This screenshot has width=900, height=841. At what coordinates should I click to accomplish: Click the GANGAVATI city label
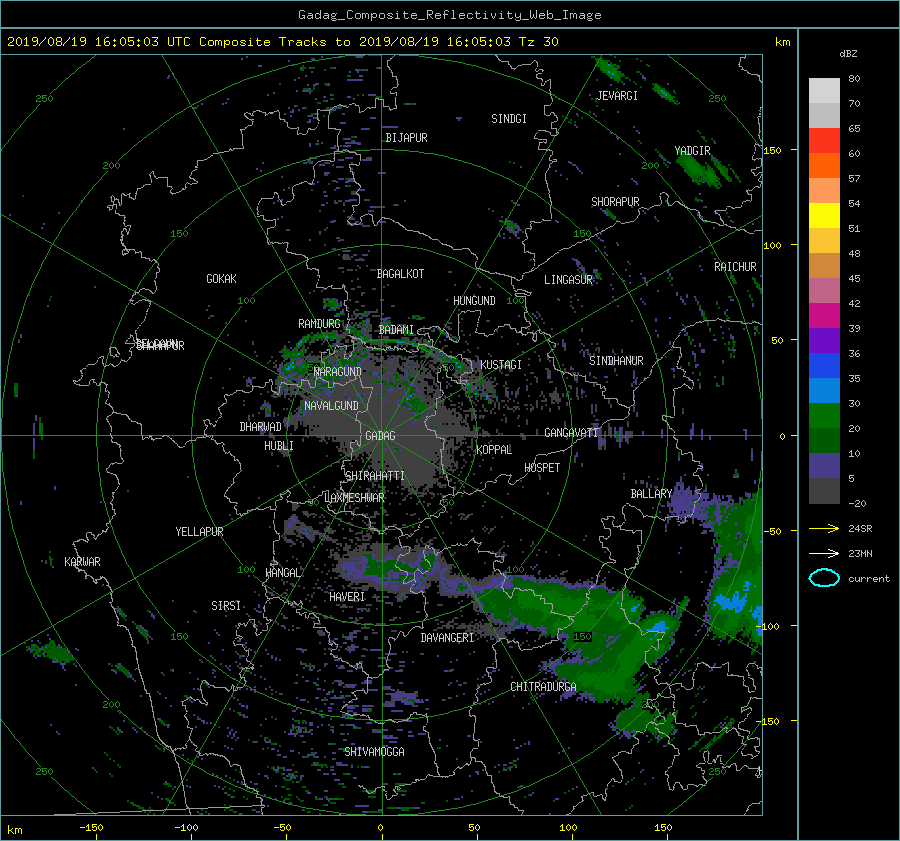coord(571,433)
